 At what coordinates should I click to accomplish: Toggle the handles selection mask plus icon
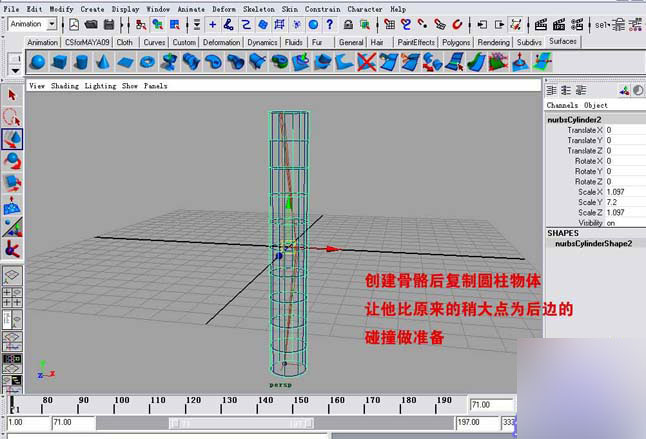point(213,25)
